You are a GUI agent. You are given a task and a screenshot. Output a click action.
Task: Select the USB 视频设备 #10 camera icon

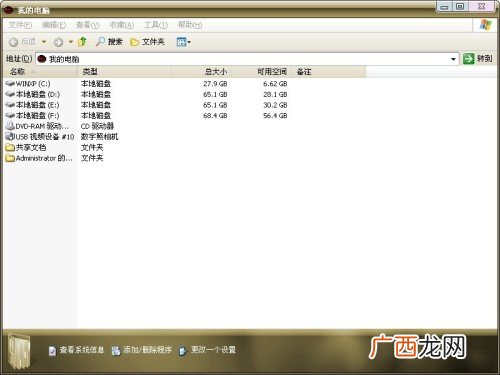(10, 136)
